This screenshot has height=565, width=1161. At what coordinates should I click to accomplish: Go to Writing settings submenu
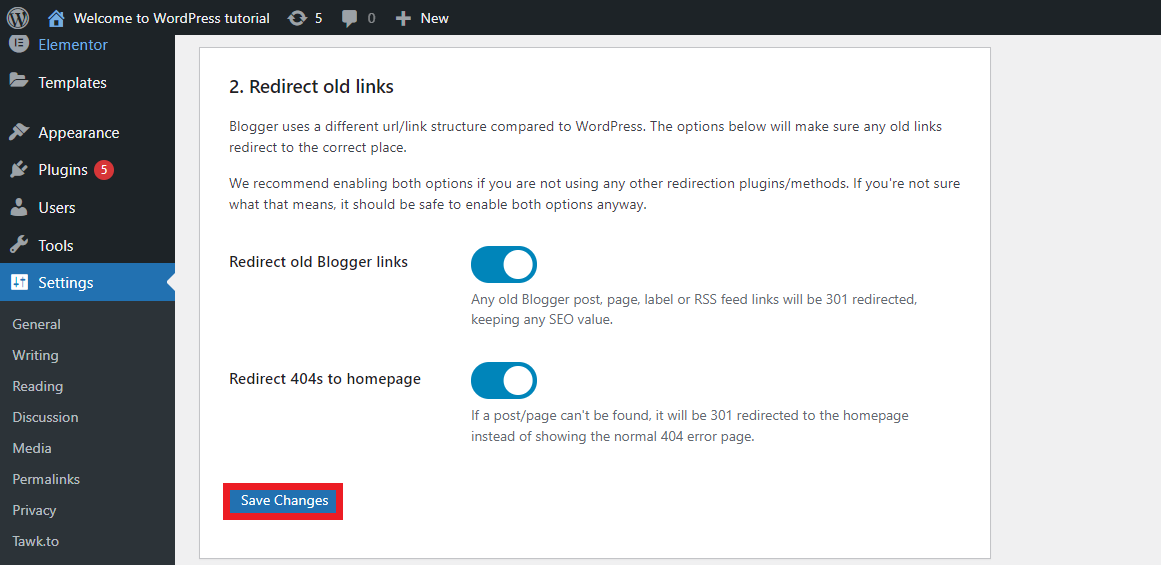click(x=36, y=355)
